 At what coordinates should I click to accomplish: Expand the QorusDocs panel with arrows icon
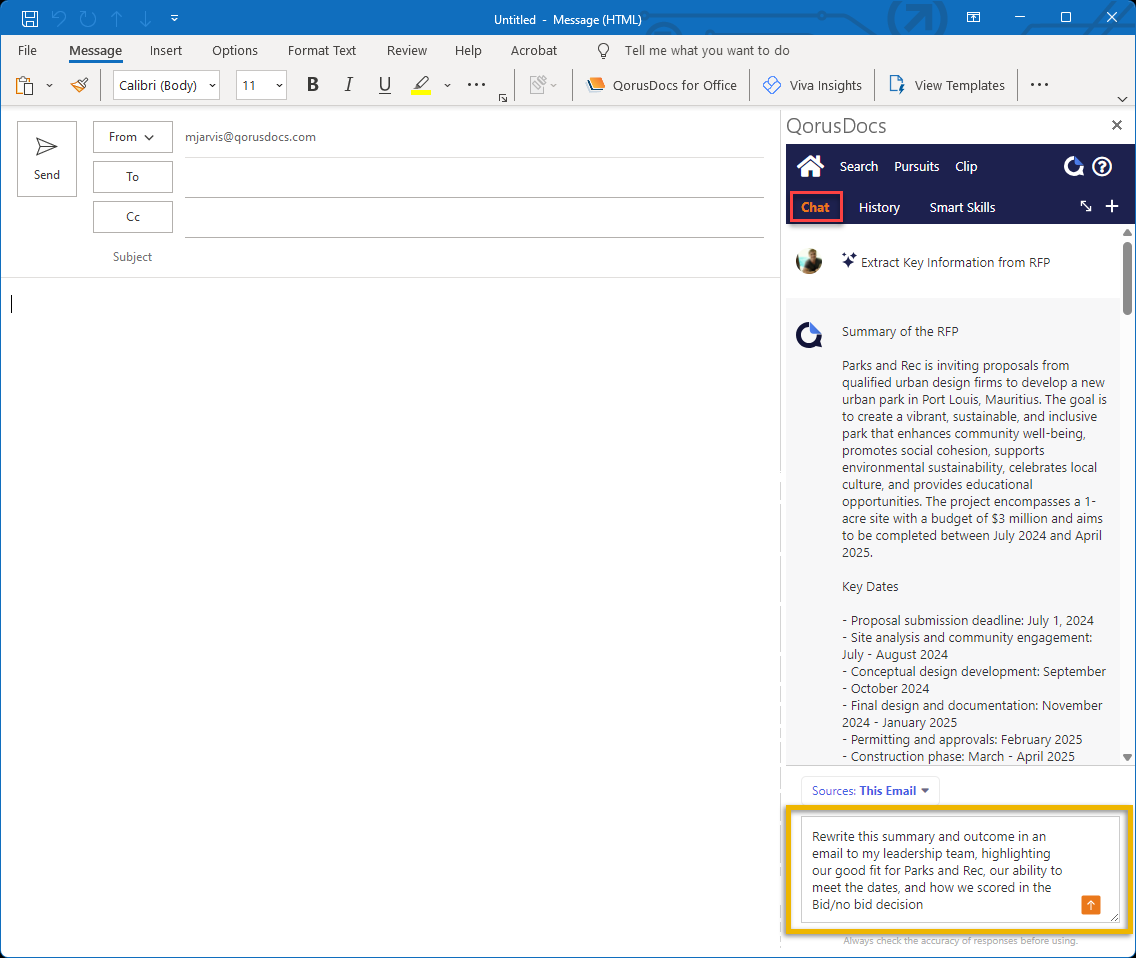click(1086, 206)
